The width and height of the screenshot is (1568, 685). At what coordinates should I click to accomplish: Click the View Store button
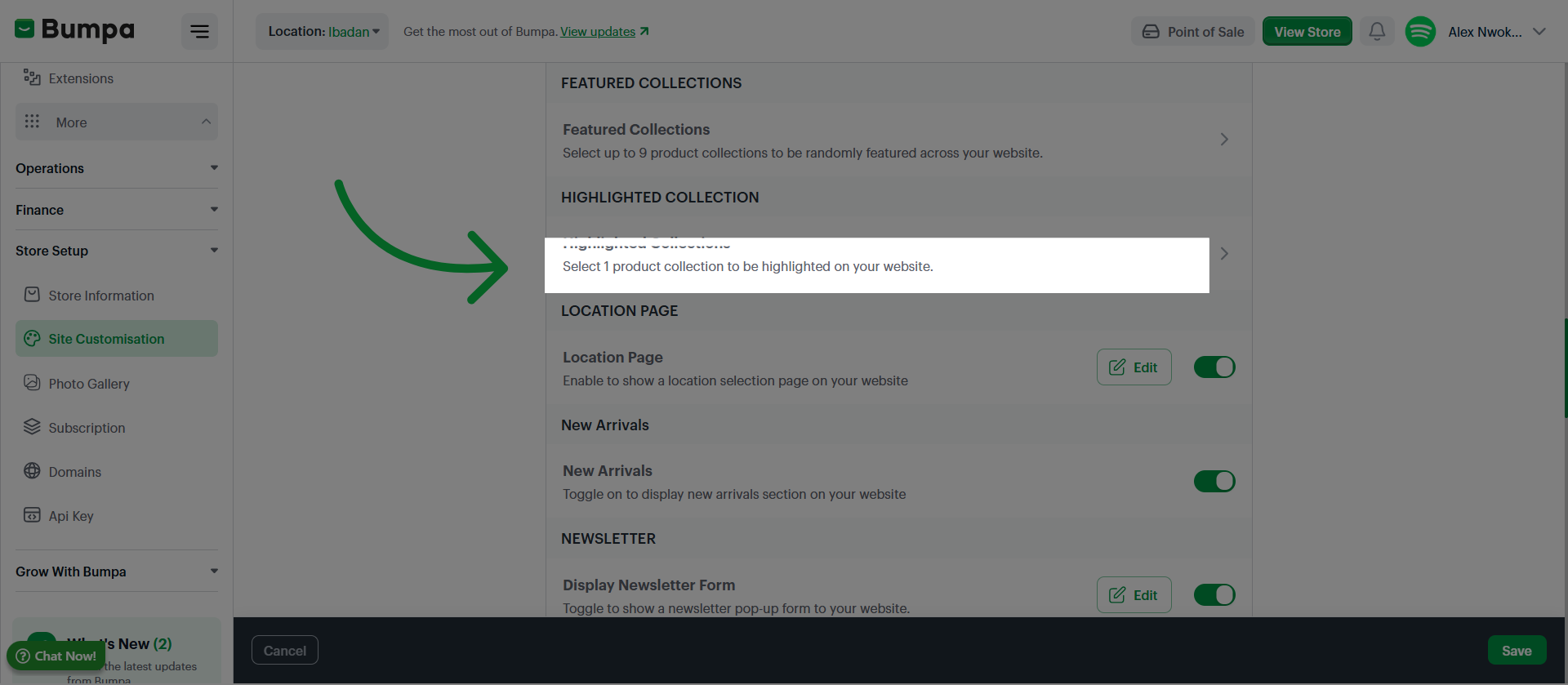[1307, 32]
